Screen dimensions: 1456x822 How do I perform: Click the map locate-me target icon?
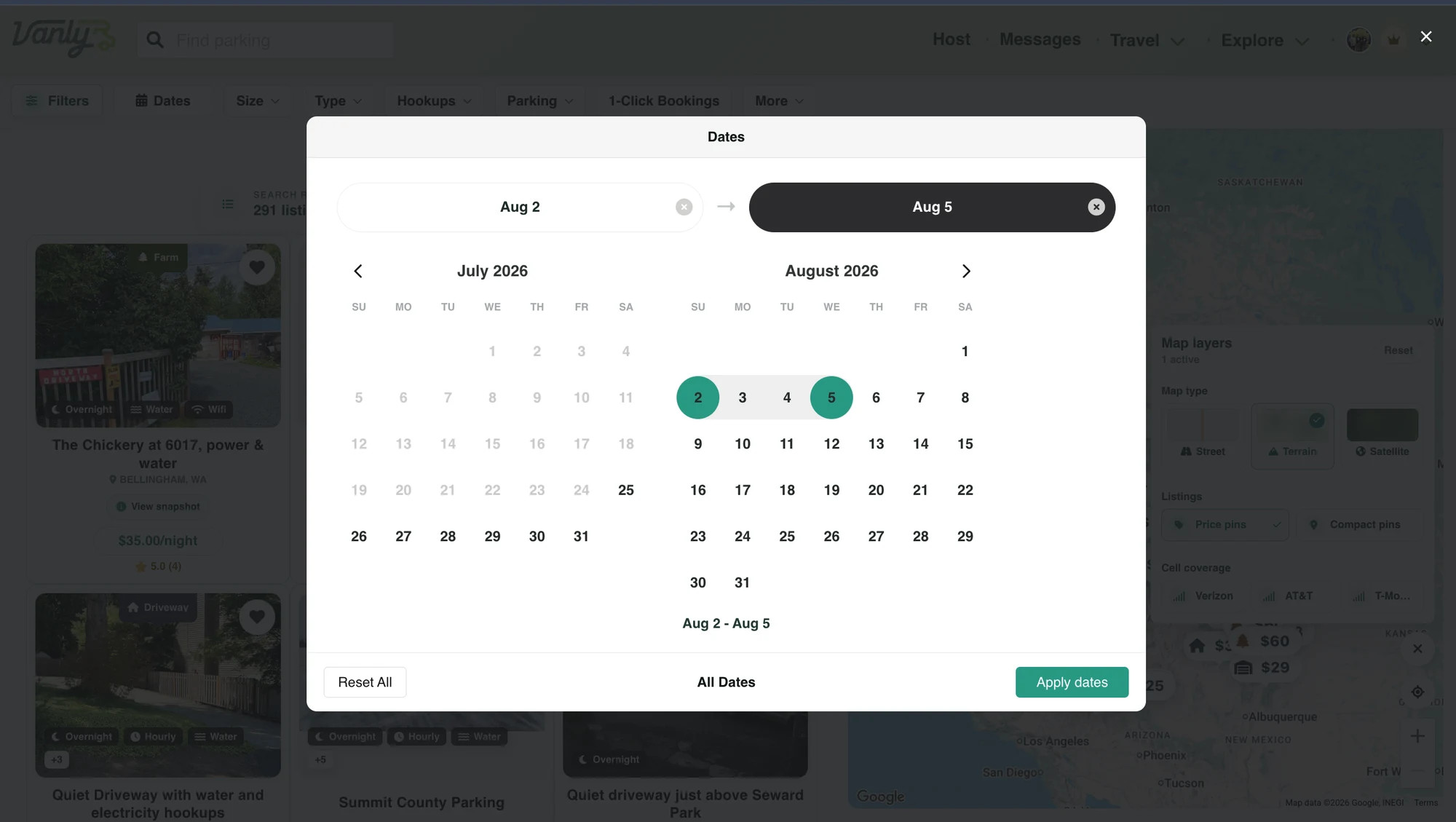coord(1417,692)
